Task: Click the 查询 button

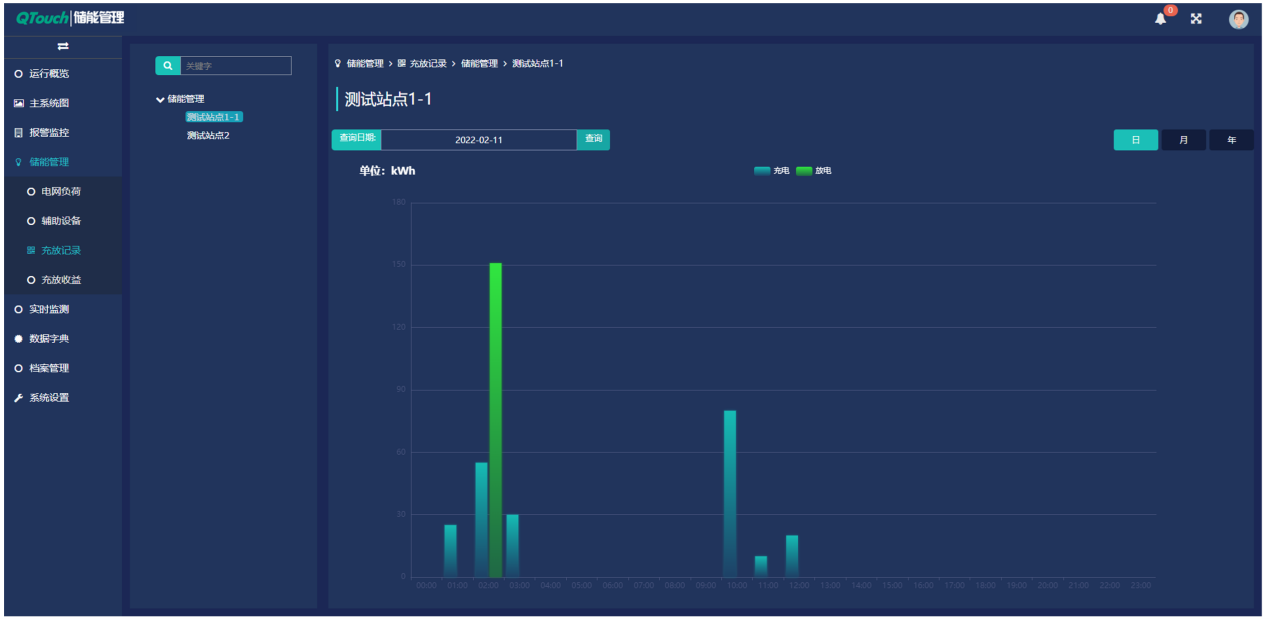Action: click(x=593, y=139)
